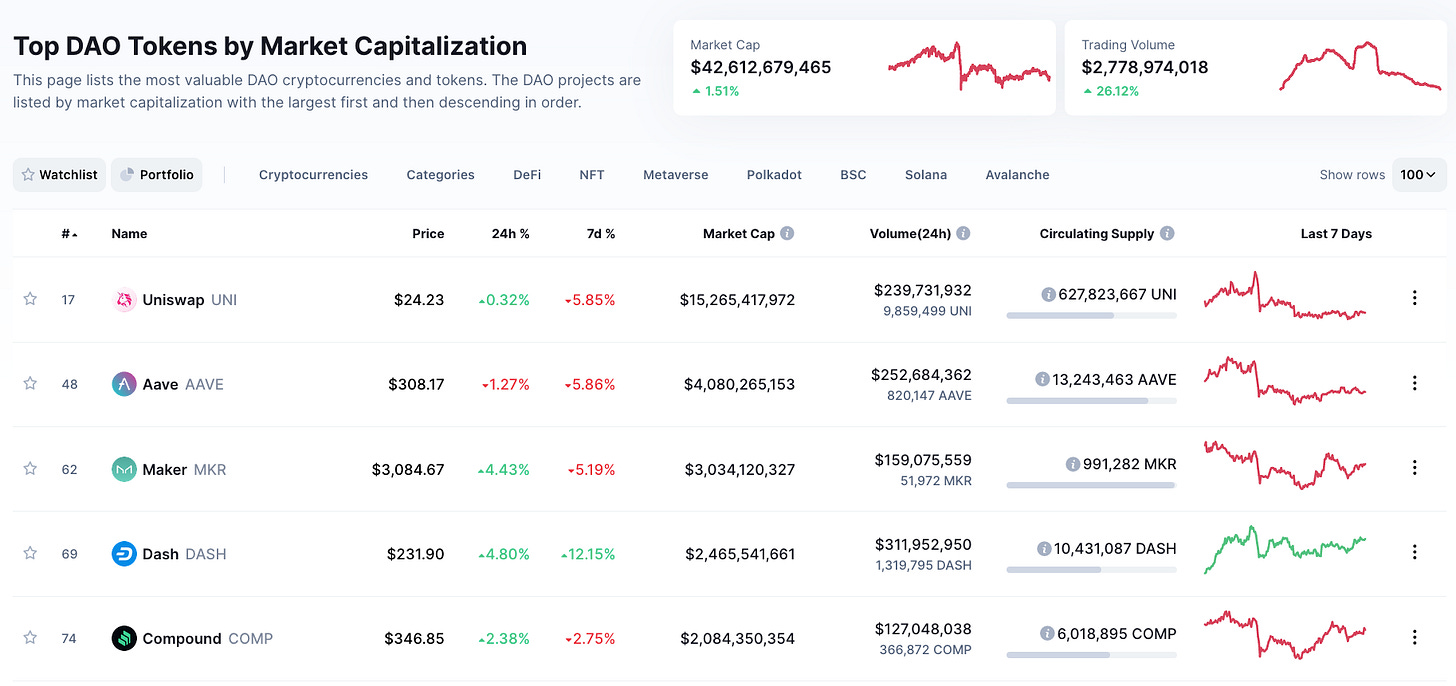Click info icon next to 627,823,667 UNI
The height and width of the screenshot is (686, 1456).
click(x=1048, y=295)
